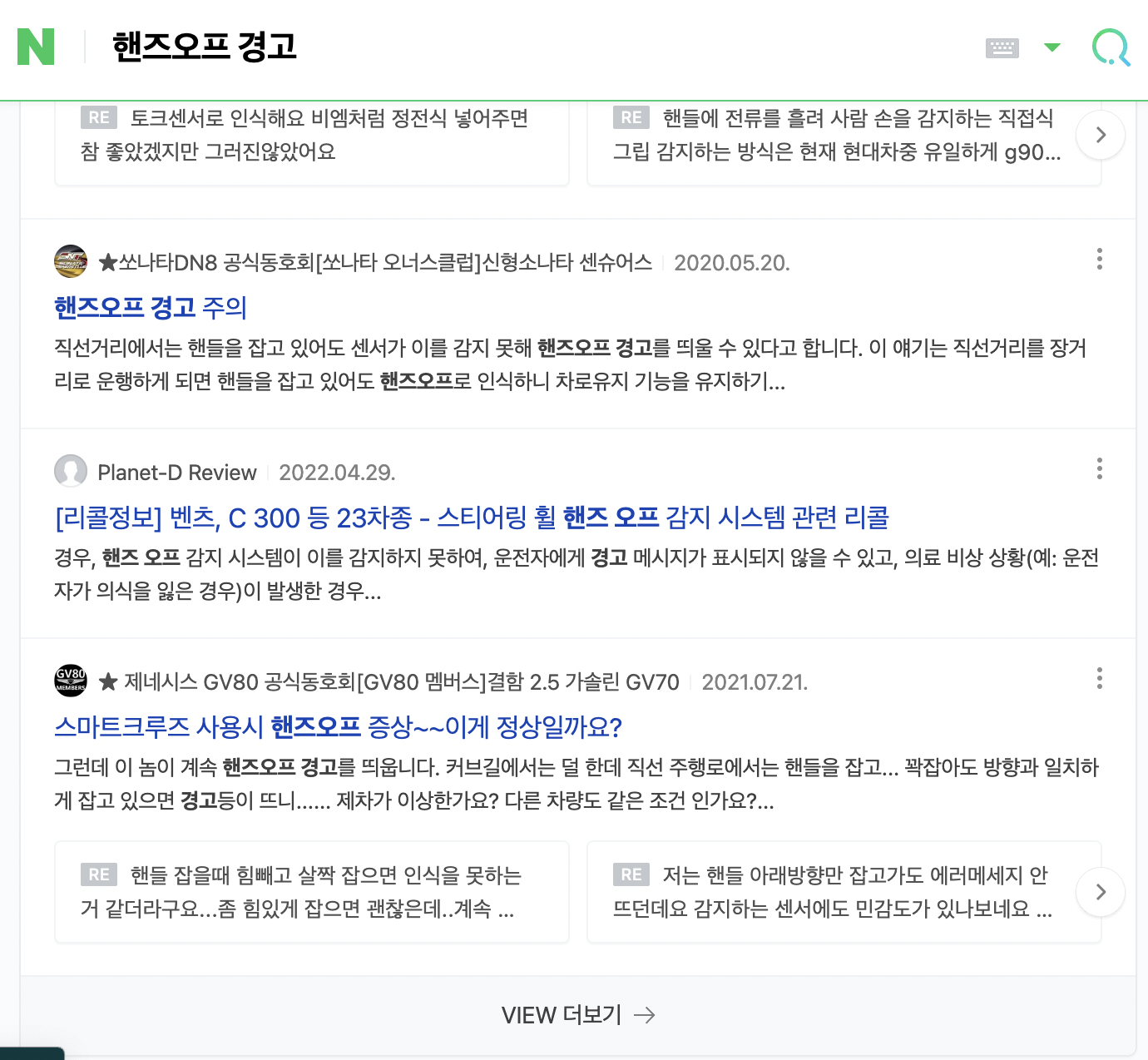The image size is (1148, 1060).
Task: Open the snippet starting 경우, 핸즈 오프 감지
Action: click(576, 574)
